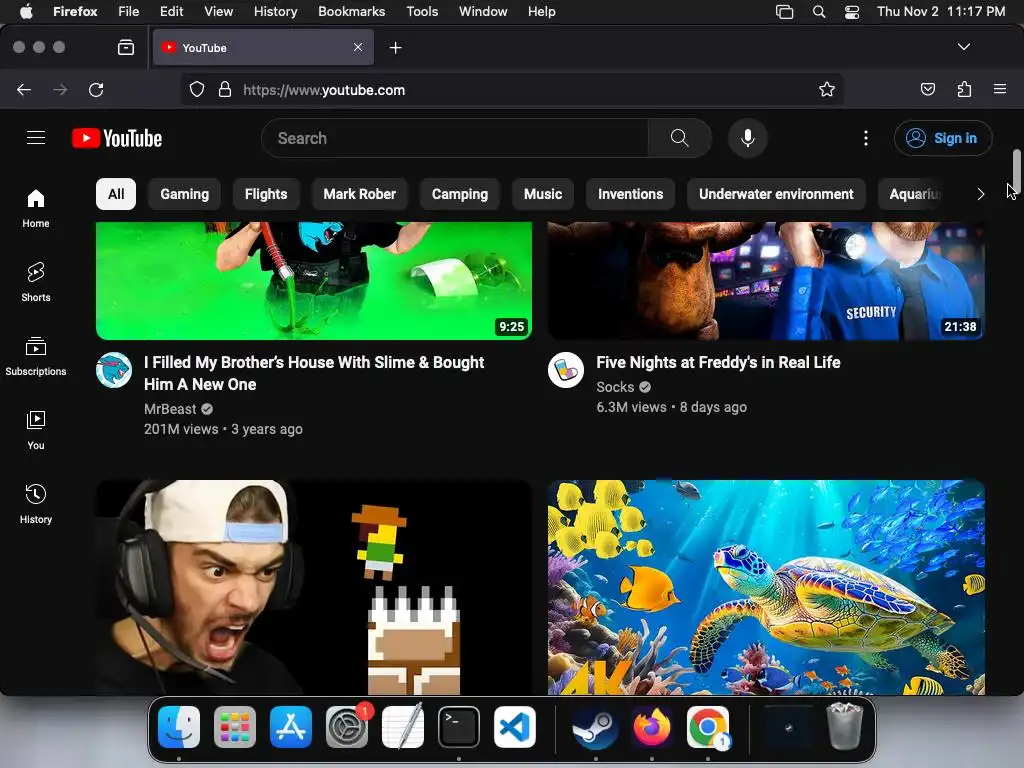This screenshot has height=768, width=1024.
Task: Open macOS Control Center in menu bar
Action: (852, 12)
